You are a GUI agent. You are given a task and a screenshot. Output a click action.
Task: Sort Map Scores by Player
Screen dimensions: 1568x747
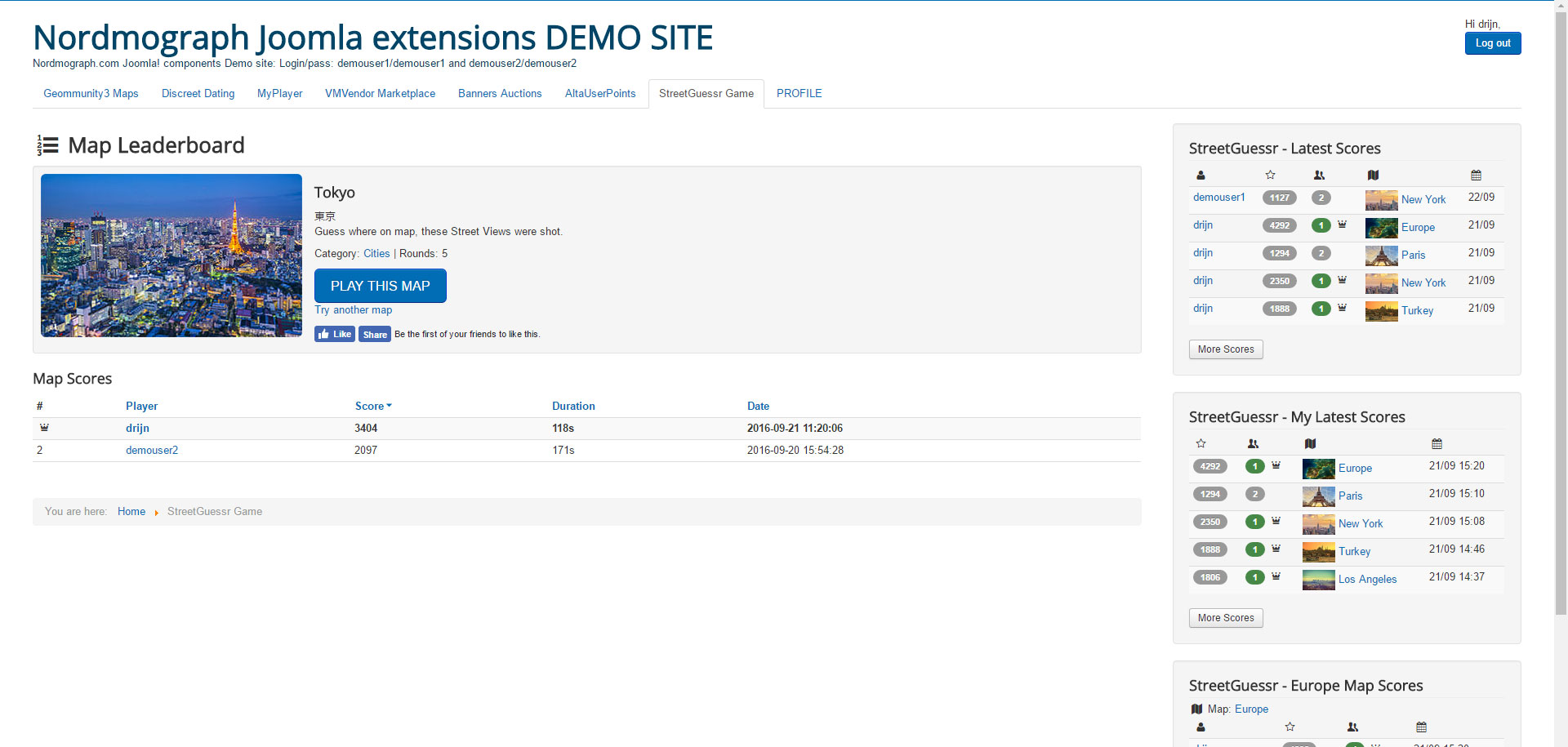click(x=141, y=406)
